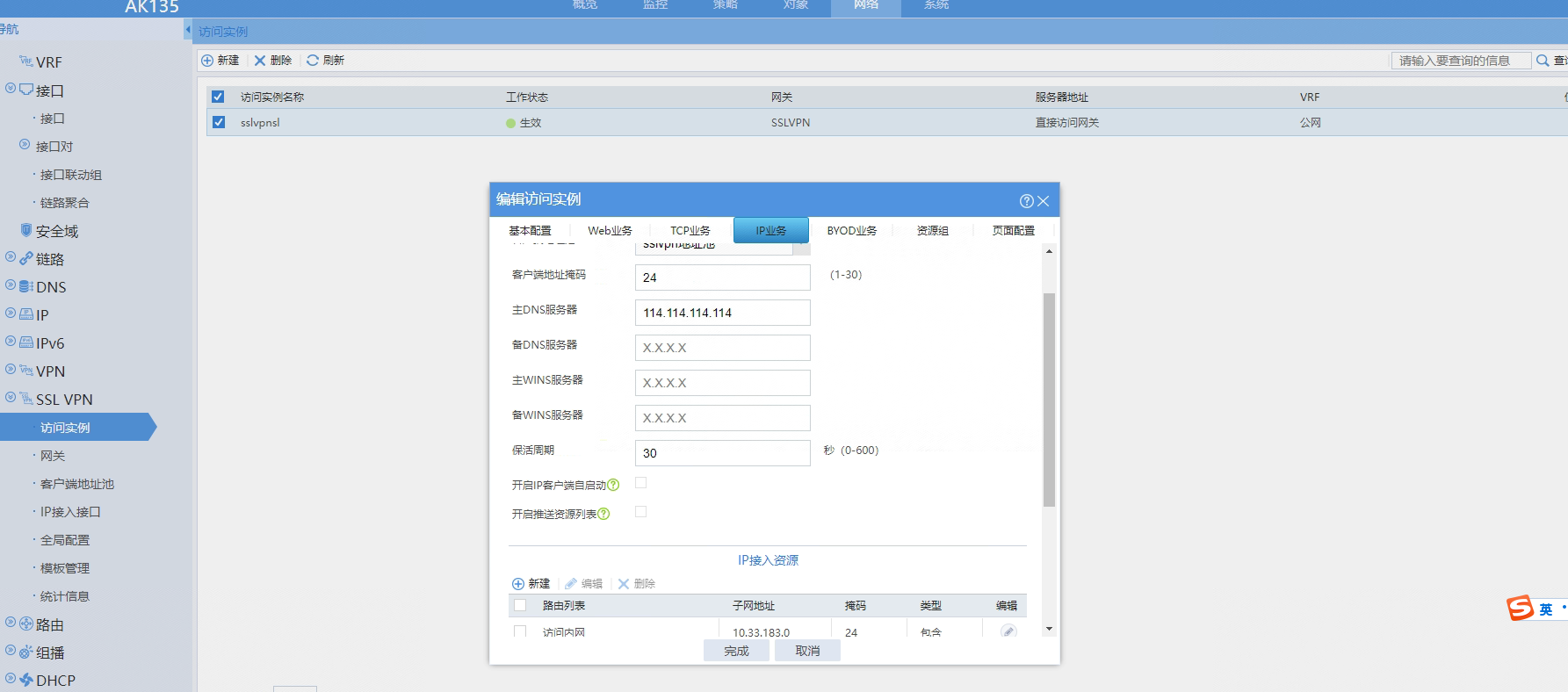This screenshot has height=692, width=1568.
Task: Click the pencil icon of 编辑 under IP接入资源
Action: [571, 584]
